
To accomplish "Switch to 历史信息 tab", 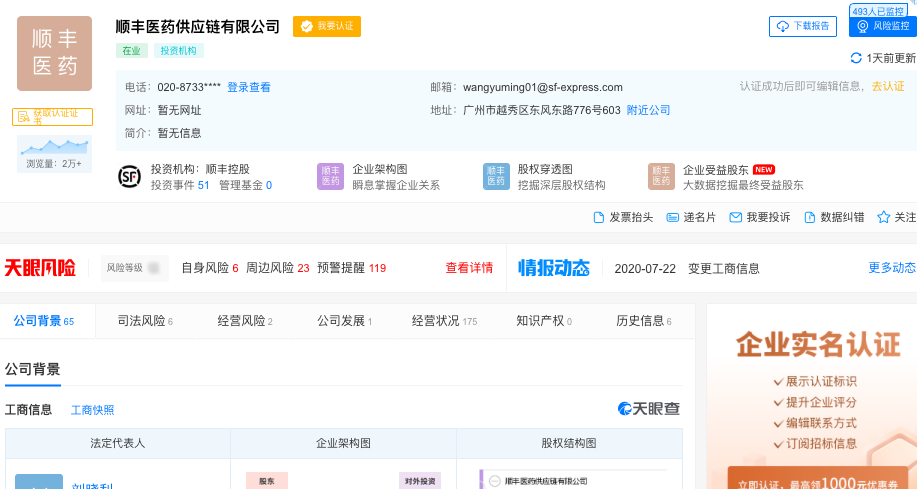I will [x=644, y=321].
